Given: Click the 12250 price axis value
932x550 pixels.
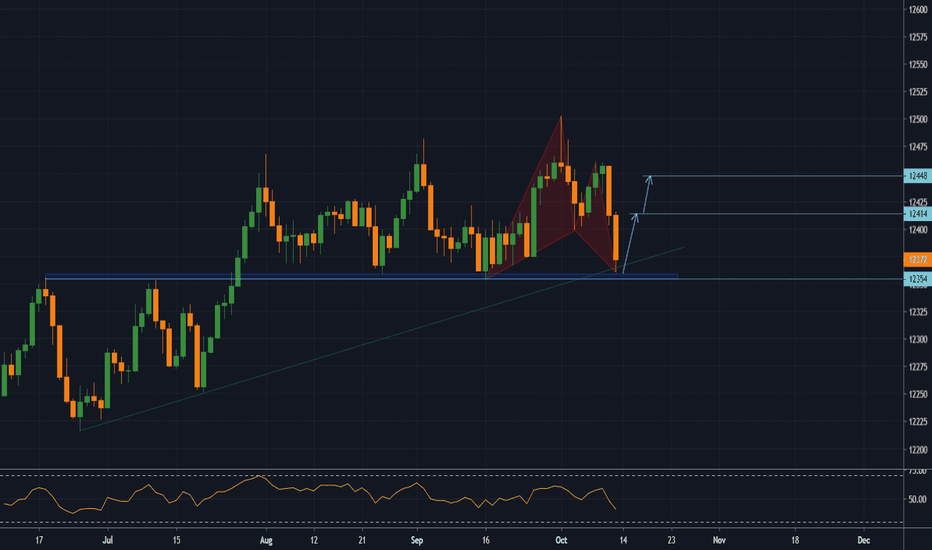Looking at the screenshot, I should pyautogui.click(x=918, y=394).
